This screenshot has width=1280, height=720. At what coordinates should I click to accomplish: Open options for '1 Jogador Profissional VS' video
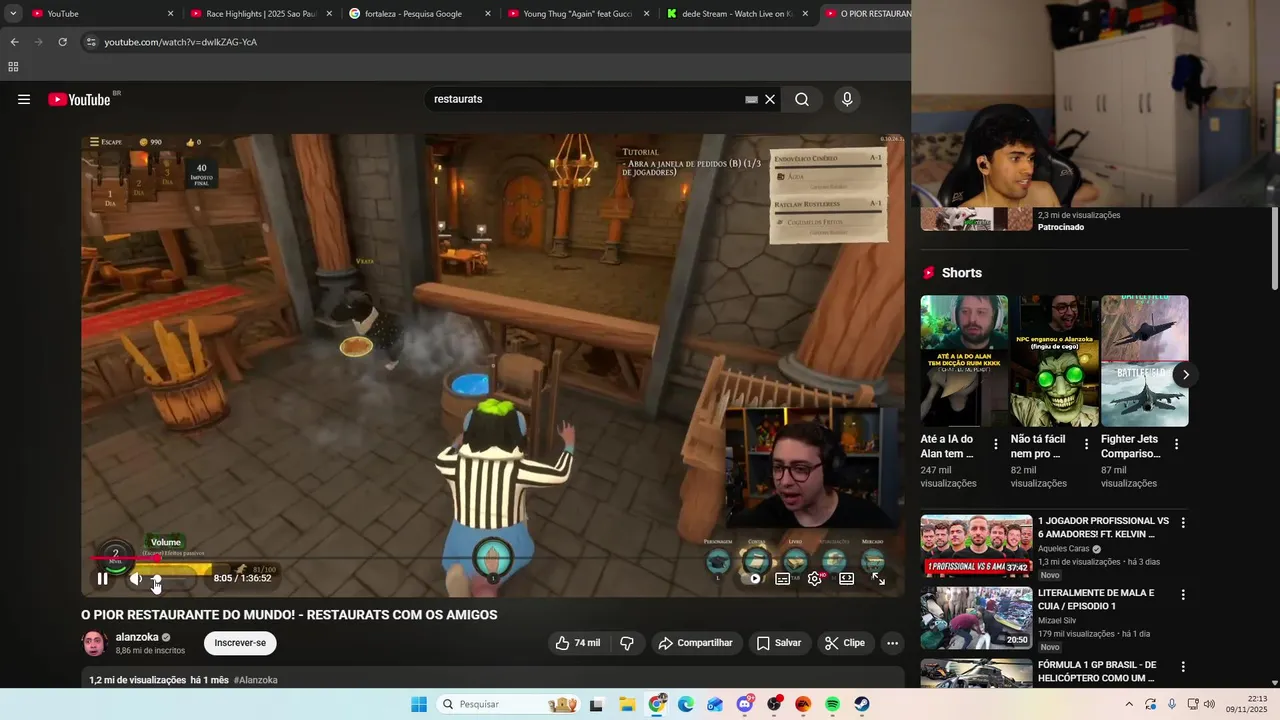(x=1183, y=523)
